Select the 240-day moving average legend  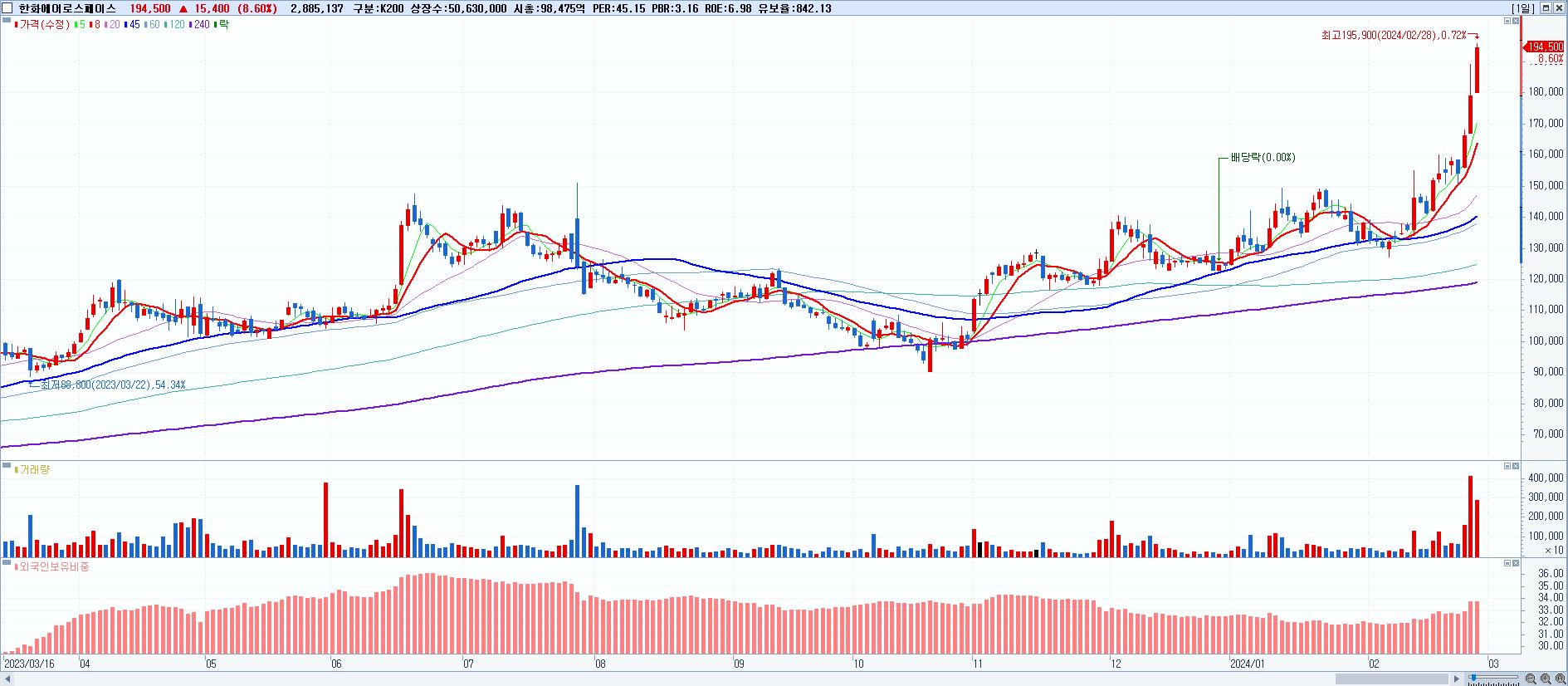point(199,25)
